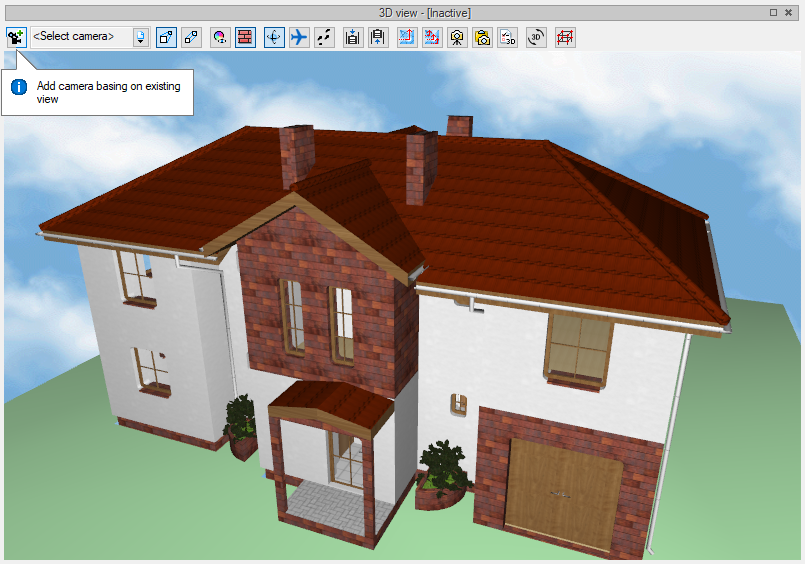Click the arrow button beside Select camera
Viewport: 805px width, 564px height.
pos(140,37)
